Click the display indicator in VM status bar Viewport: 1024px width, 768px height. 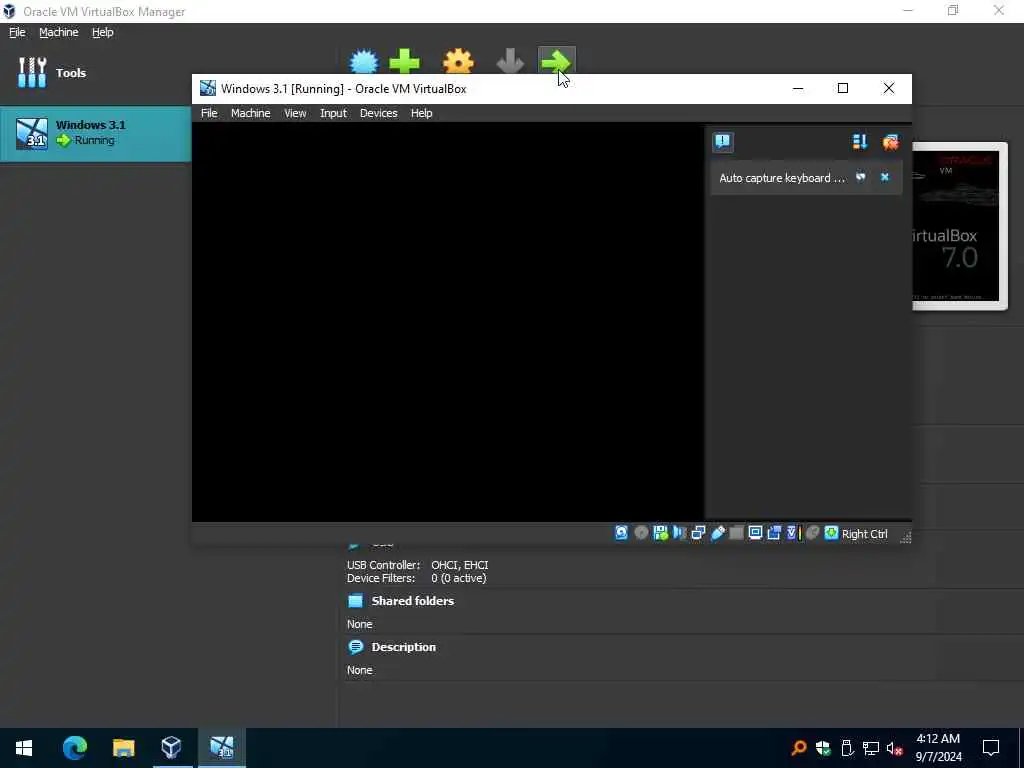point(755,533)
